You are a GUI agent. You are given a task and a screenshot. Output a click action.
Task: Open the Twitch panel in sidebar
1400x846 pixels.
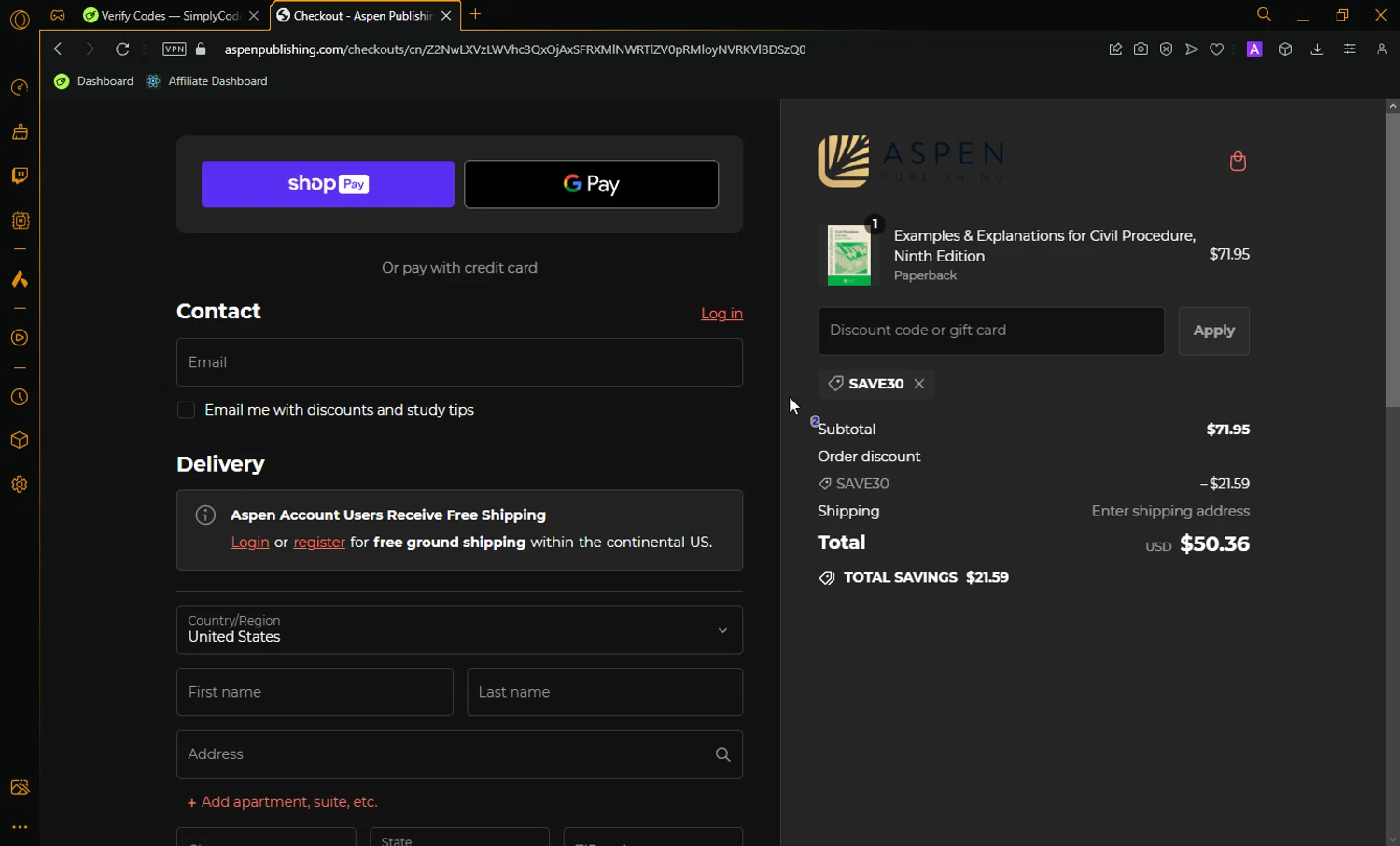20,176
